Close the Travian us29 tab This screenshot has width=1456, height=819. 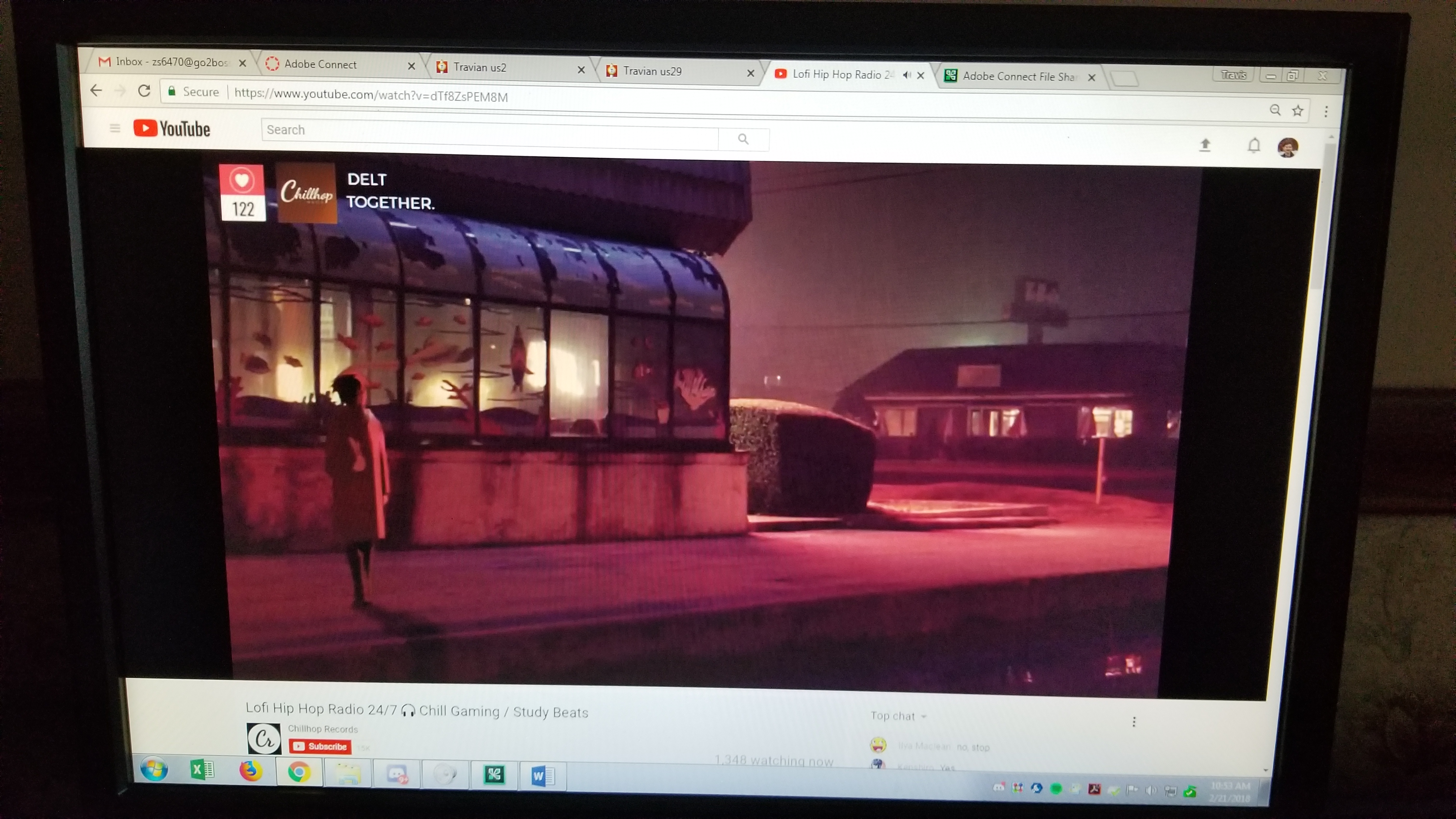(x=751, y=73)
